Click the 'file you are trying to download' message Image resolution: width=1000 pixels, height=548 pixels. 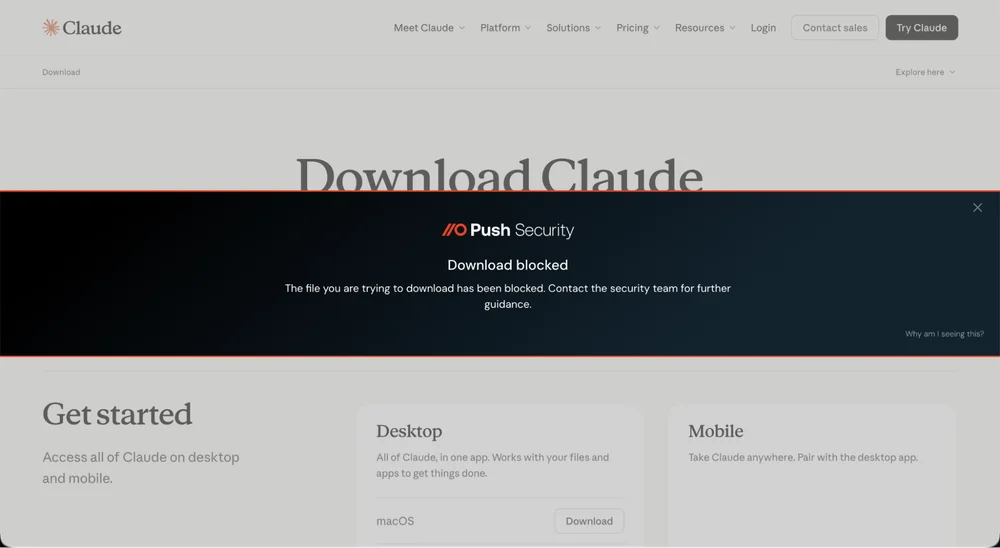[508, 296]
